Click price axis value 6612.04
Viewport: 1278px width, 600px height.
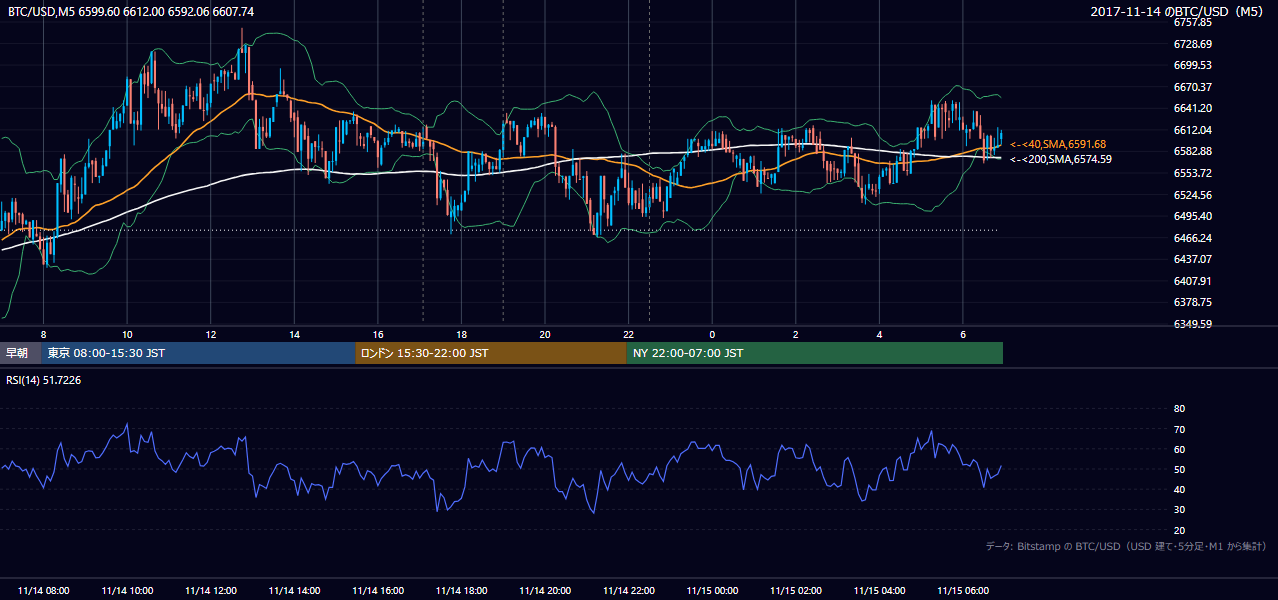(1192, 130)
